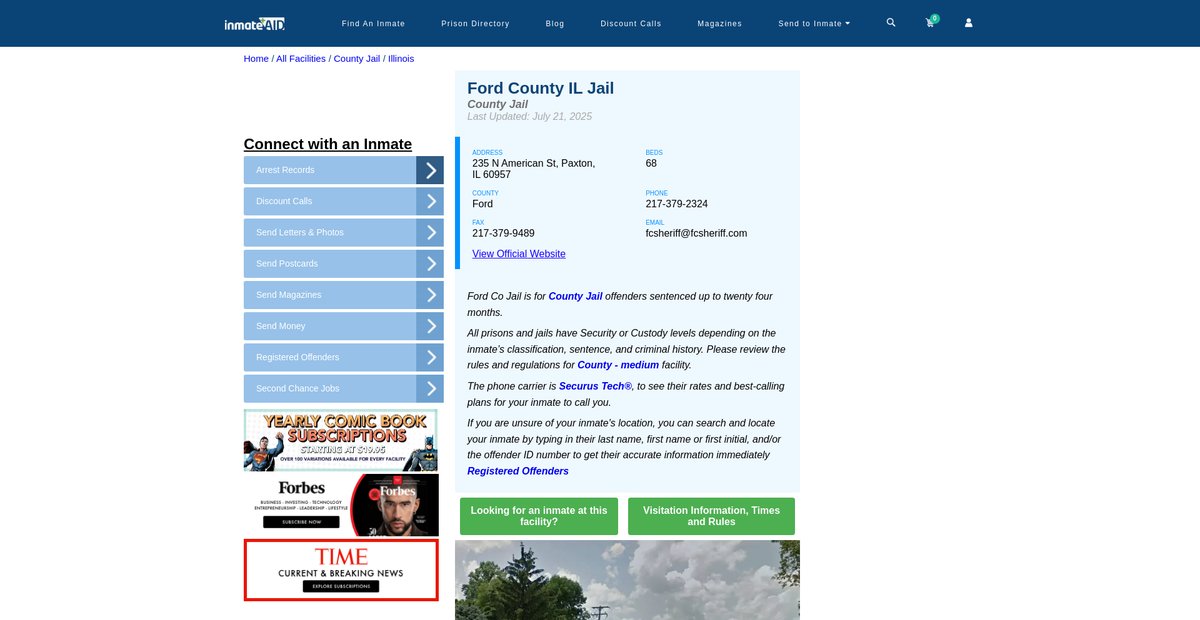Open the TIME Current & Breaking News banner
The image size is (1200, 620).
(341, 570)
